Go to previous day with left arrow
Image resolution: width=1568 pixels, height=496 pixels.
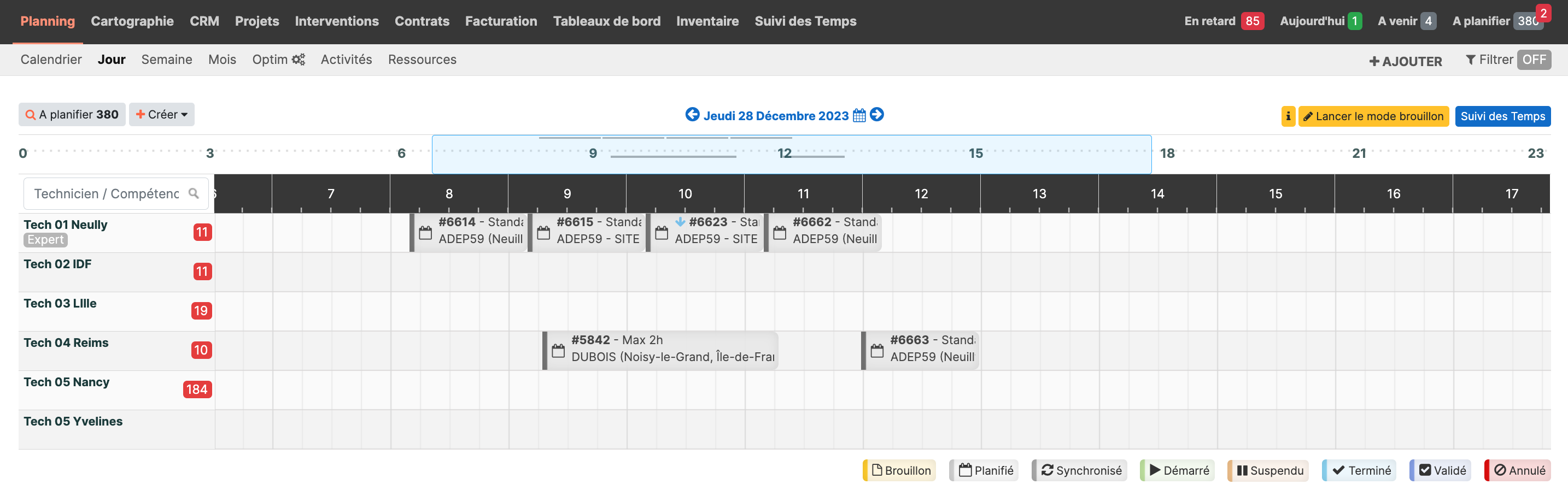692,114
